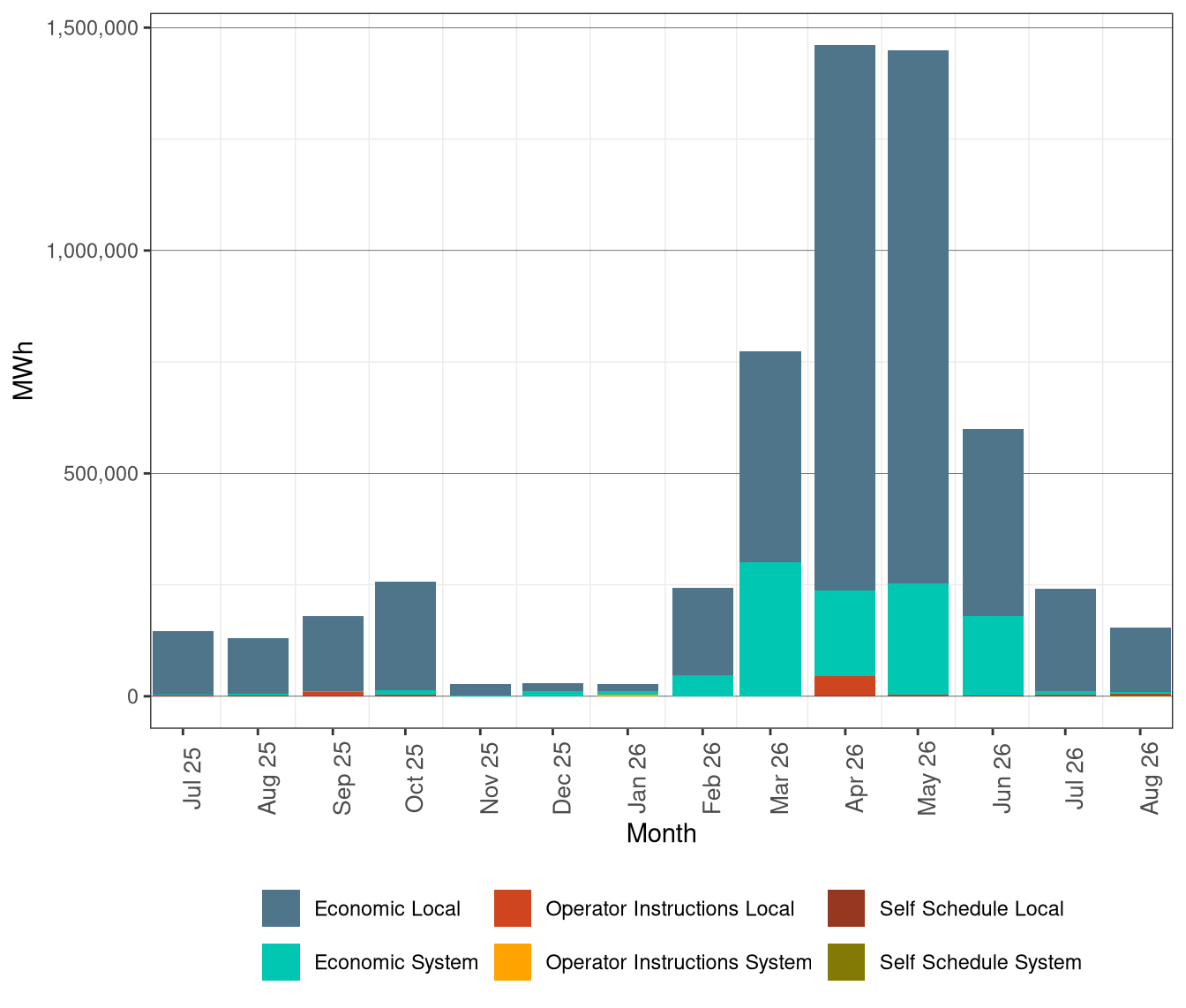Click the Feb 26 Economic System bar segment

click(x=702, y=686)
